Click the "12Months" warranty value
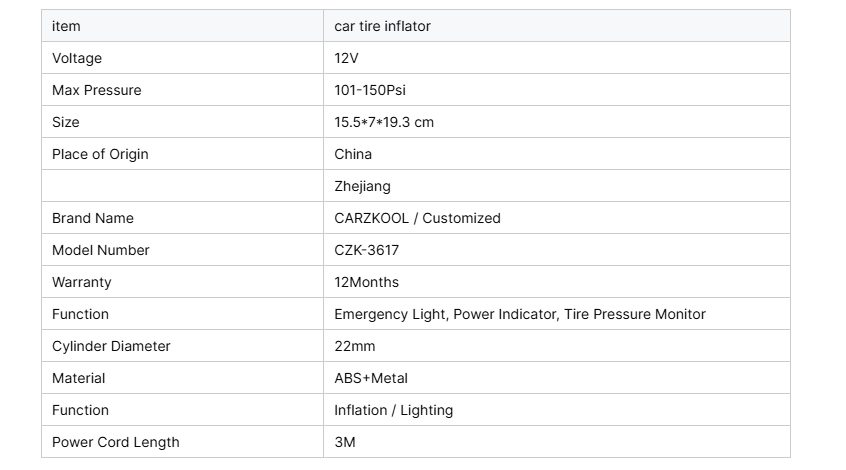The image size is (846, 470). (366, 282)
